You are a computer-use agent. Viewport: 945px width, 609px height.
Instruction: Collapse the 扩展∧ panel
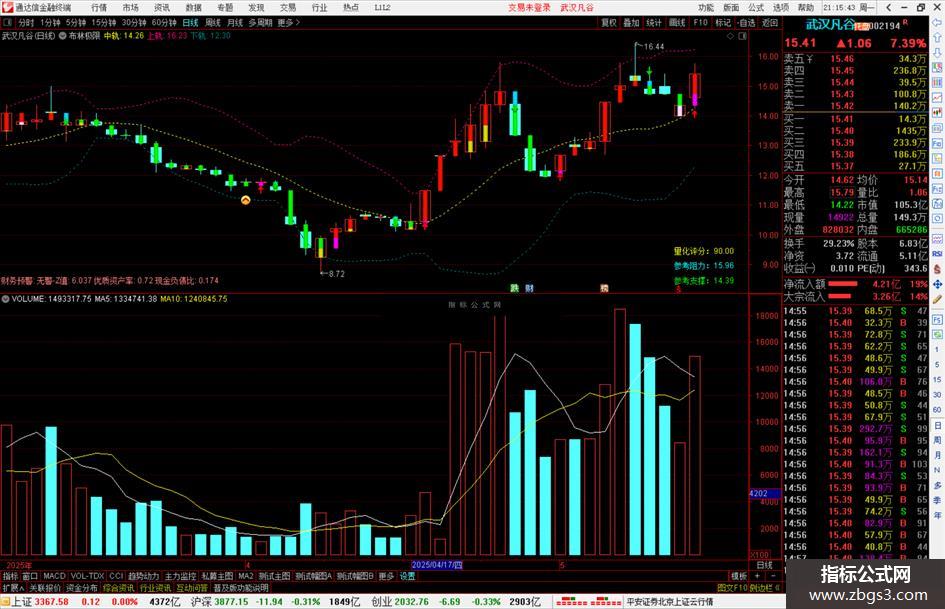[13, 588]
